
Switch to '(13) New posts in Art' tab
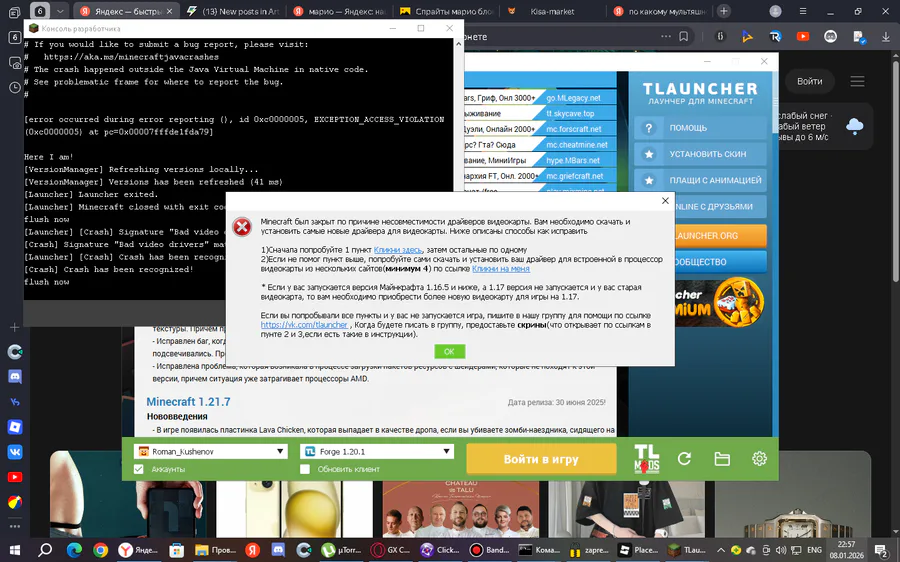pos(234,11)
